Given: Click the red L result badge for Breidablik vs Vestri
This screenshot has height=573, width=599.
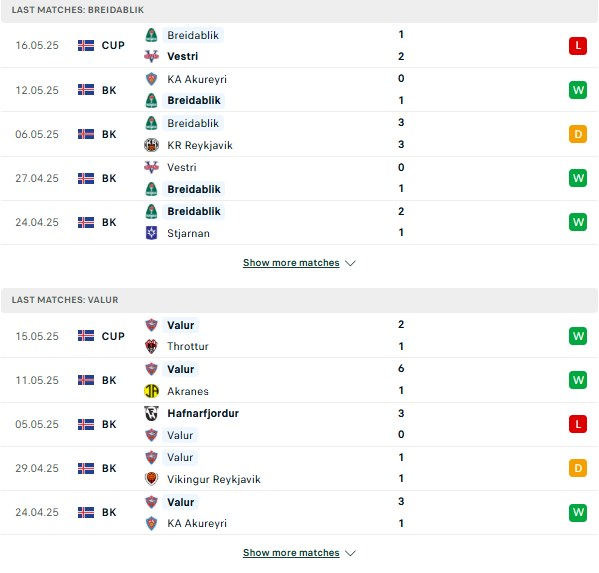Looking at the screenshot, I should pyautogui.click(x=578, y=46).
